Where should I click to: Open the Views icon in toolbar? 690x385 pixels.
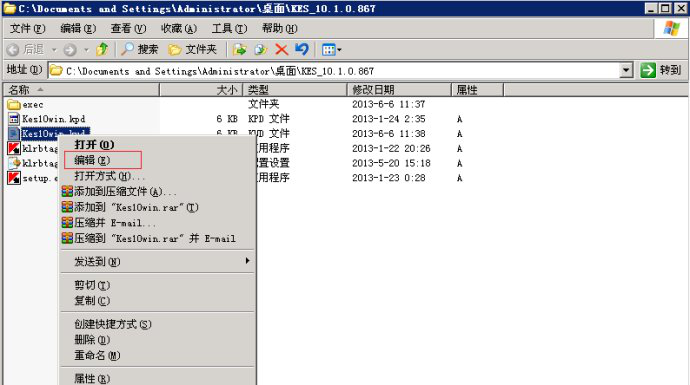pyautogui.click(x=328, y=50)
